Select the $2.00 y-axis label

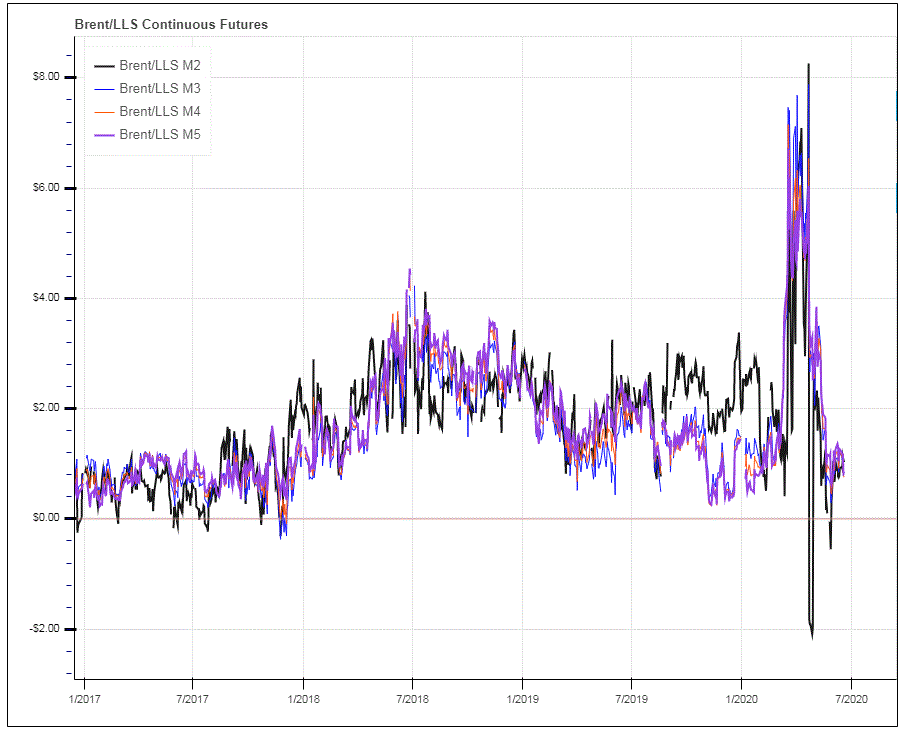pos(46,408)
